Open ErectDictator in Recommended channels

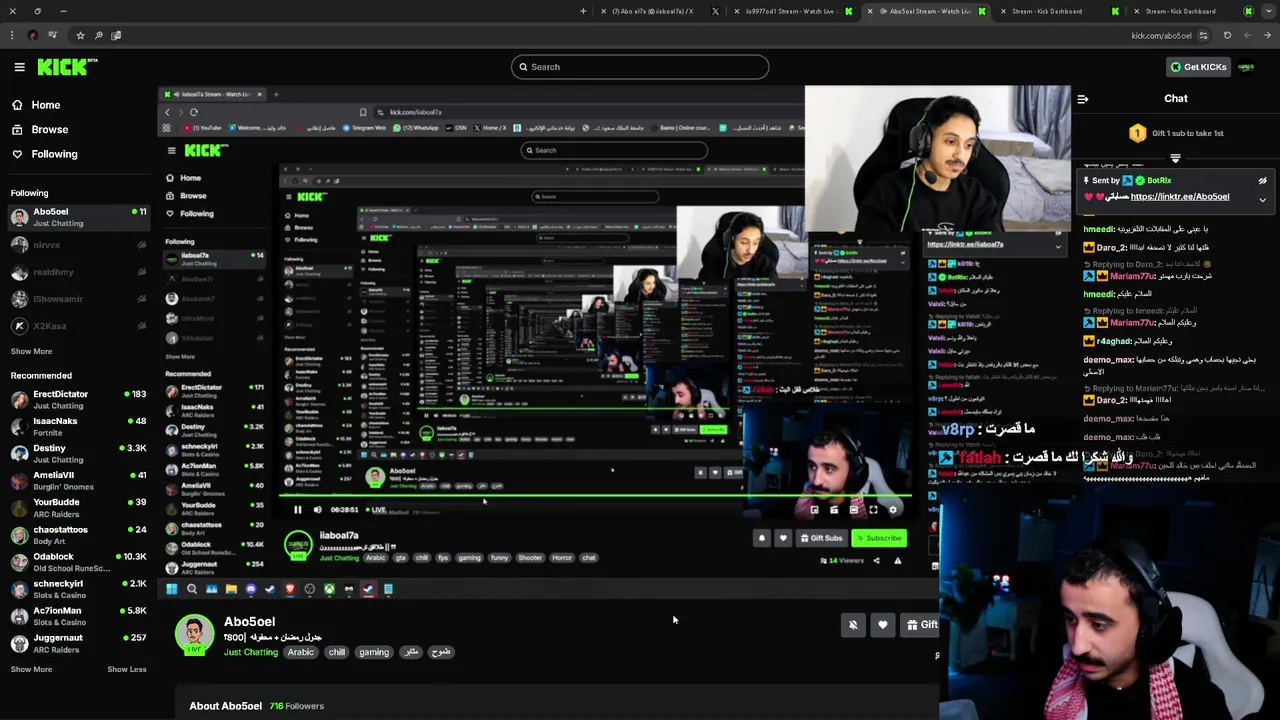click(x=78, y=400)
